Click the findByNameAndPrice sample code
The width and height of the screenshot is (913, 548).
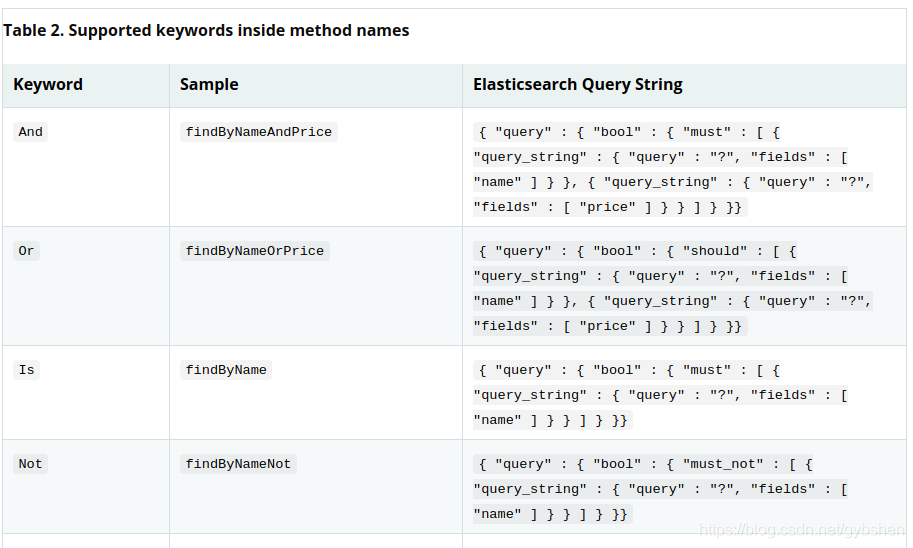(x=259, y=132)
